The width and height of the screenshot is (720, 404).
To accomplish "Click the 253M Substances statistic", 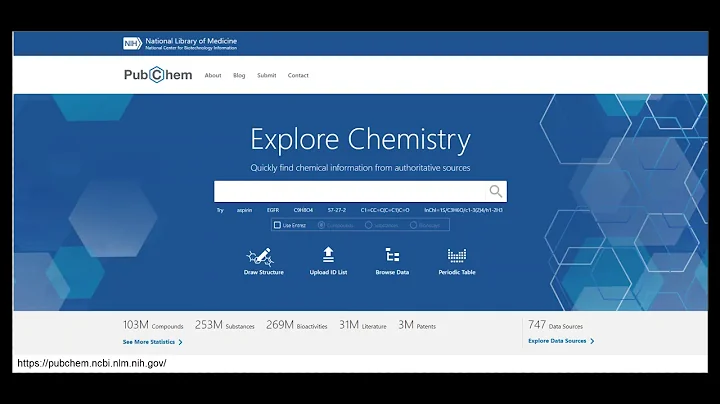I will [x=225, y=325].
